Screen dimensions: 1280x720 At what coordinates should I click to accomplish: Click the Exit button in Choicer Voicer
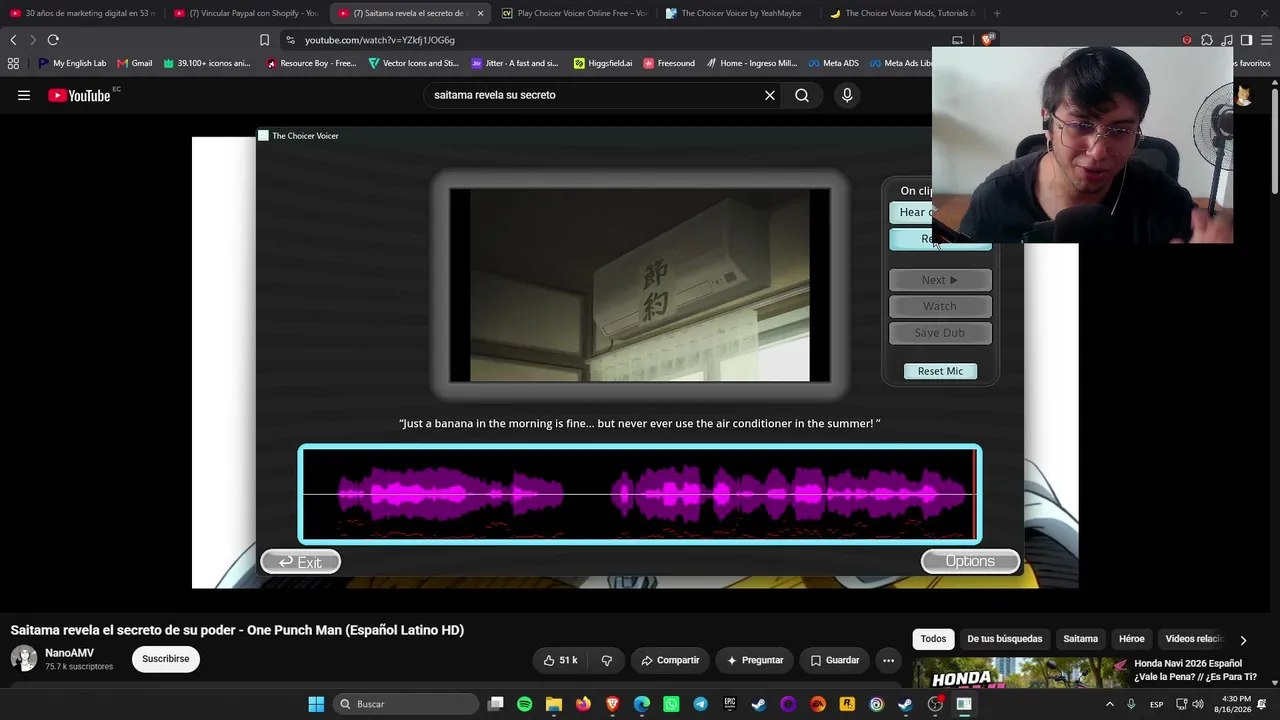(x=301, y=562)
